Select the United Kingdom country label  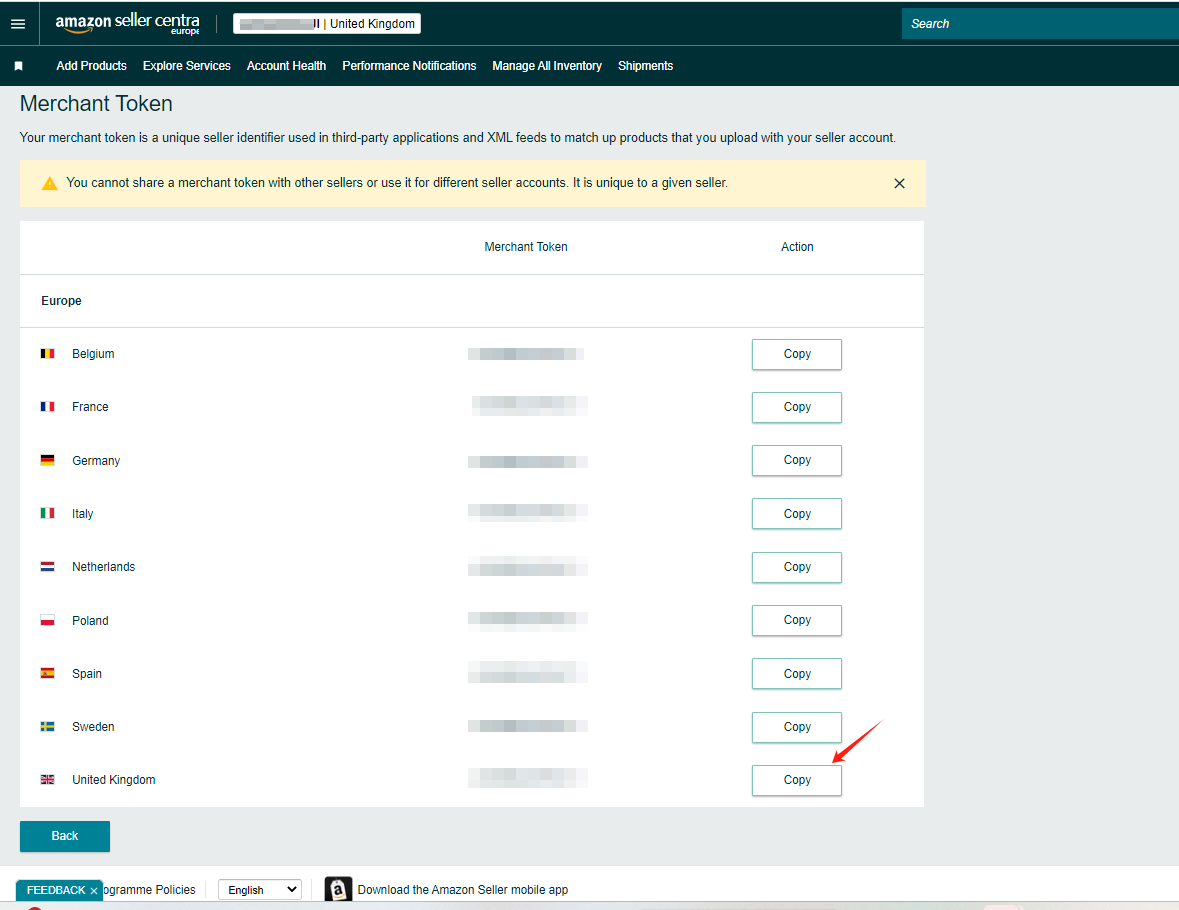(114, 780)
